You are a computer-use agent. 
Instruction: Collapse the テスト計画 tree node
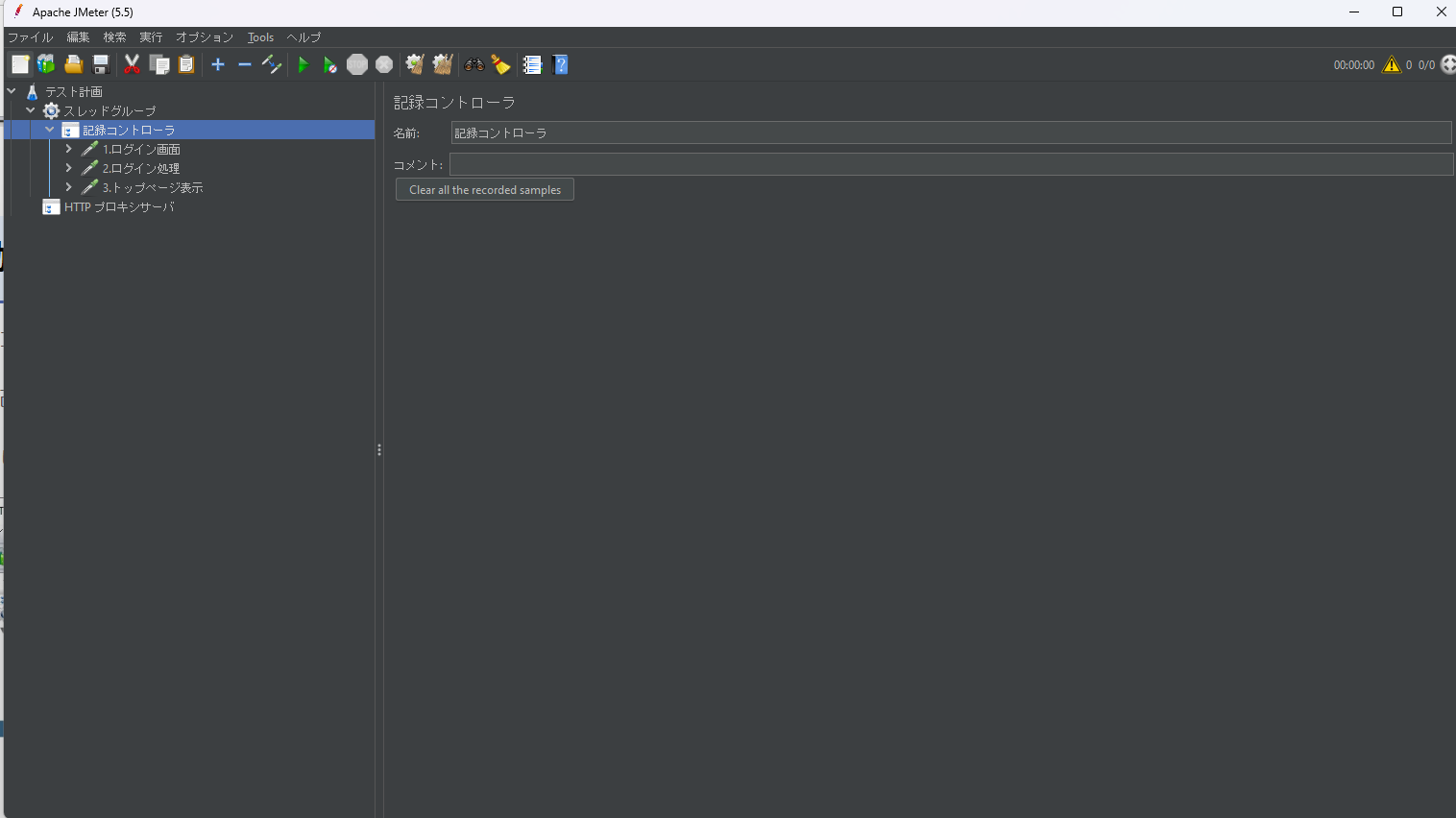(x=12, y=91)
